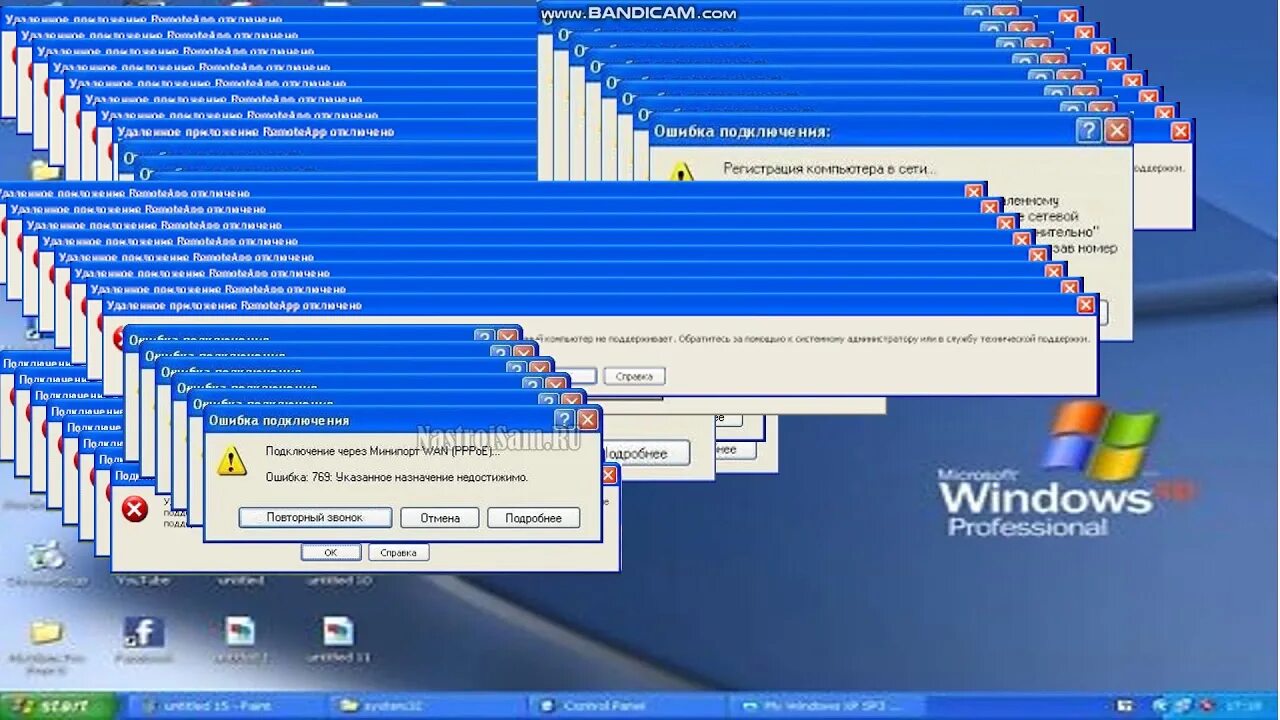This screenshot has height=720, width=1280.
Task: Click OK in the RemoteApp dialog behind the front dialog
Action: point(331,552)
